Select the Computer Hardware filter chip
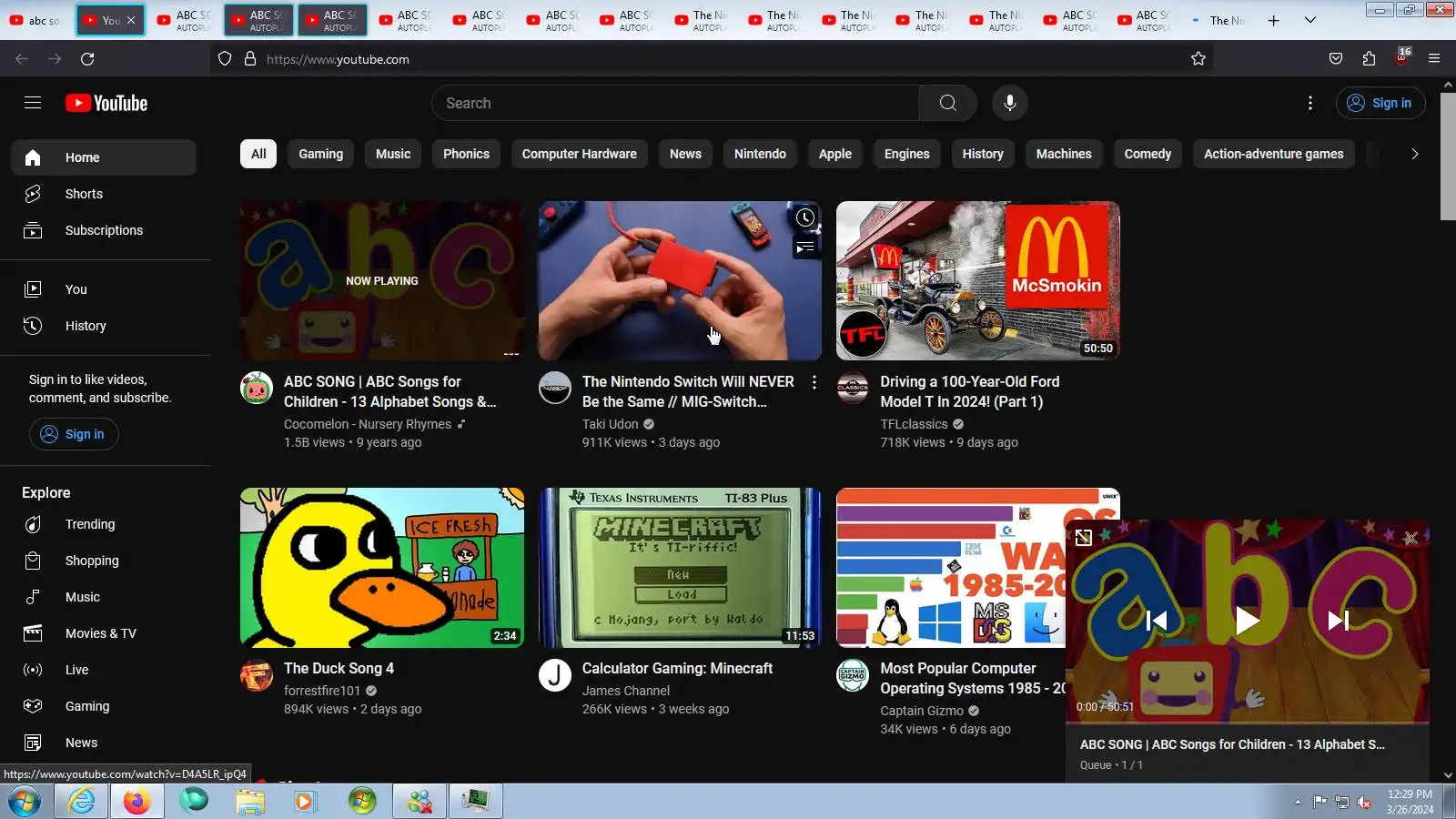 pos(580,154)
